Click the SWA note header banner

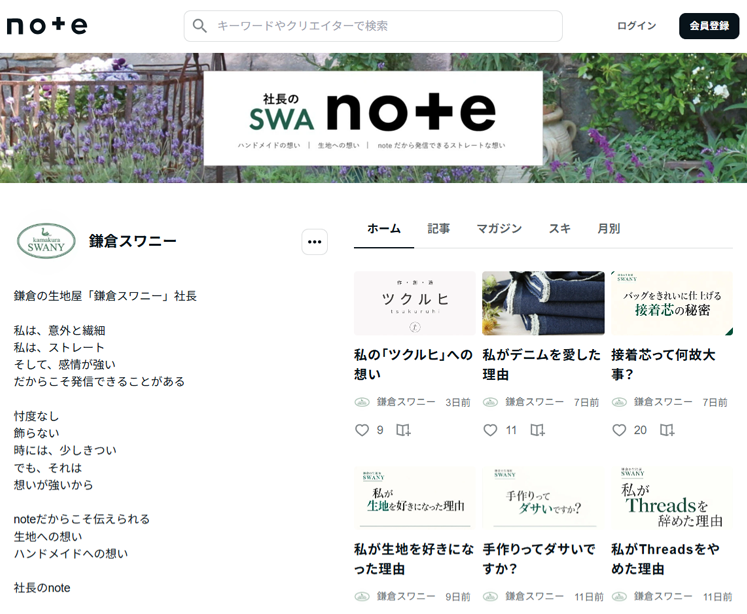tap(373, 118)
